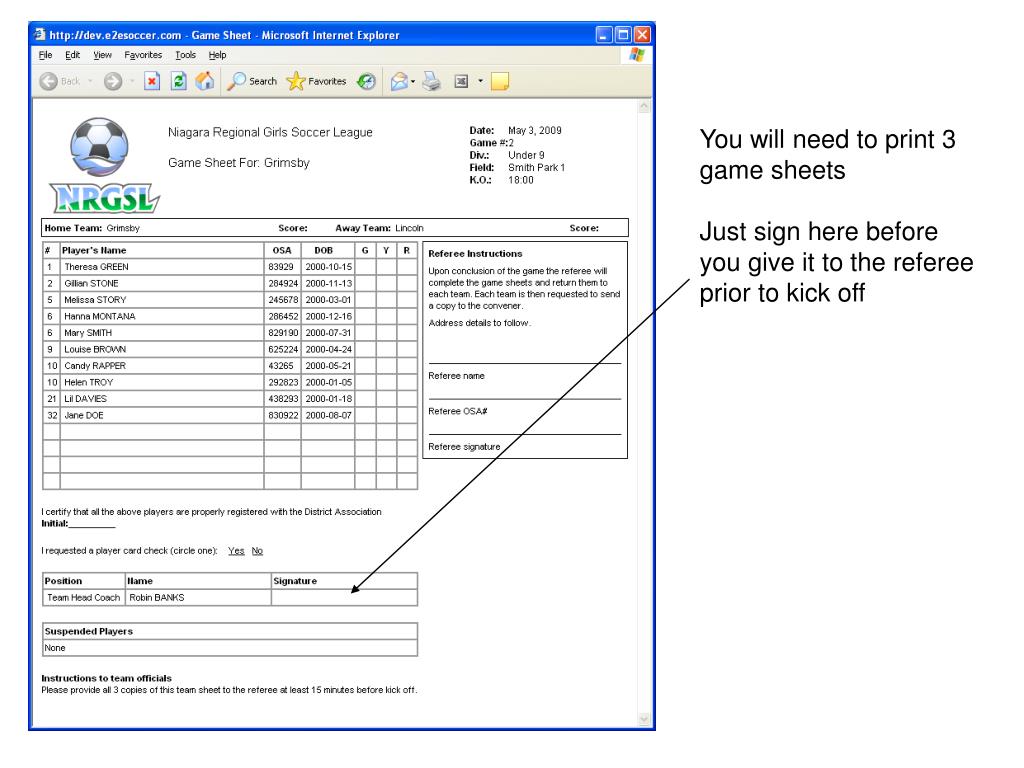The width and height of the screenshot is (1024, 768).
Task: Expand the Mail button dropdown arrow
Action: point(413,82)
